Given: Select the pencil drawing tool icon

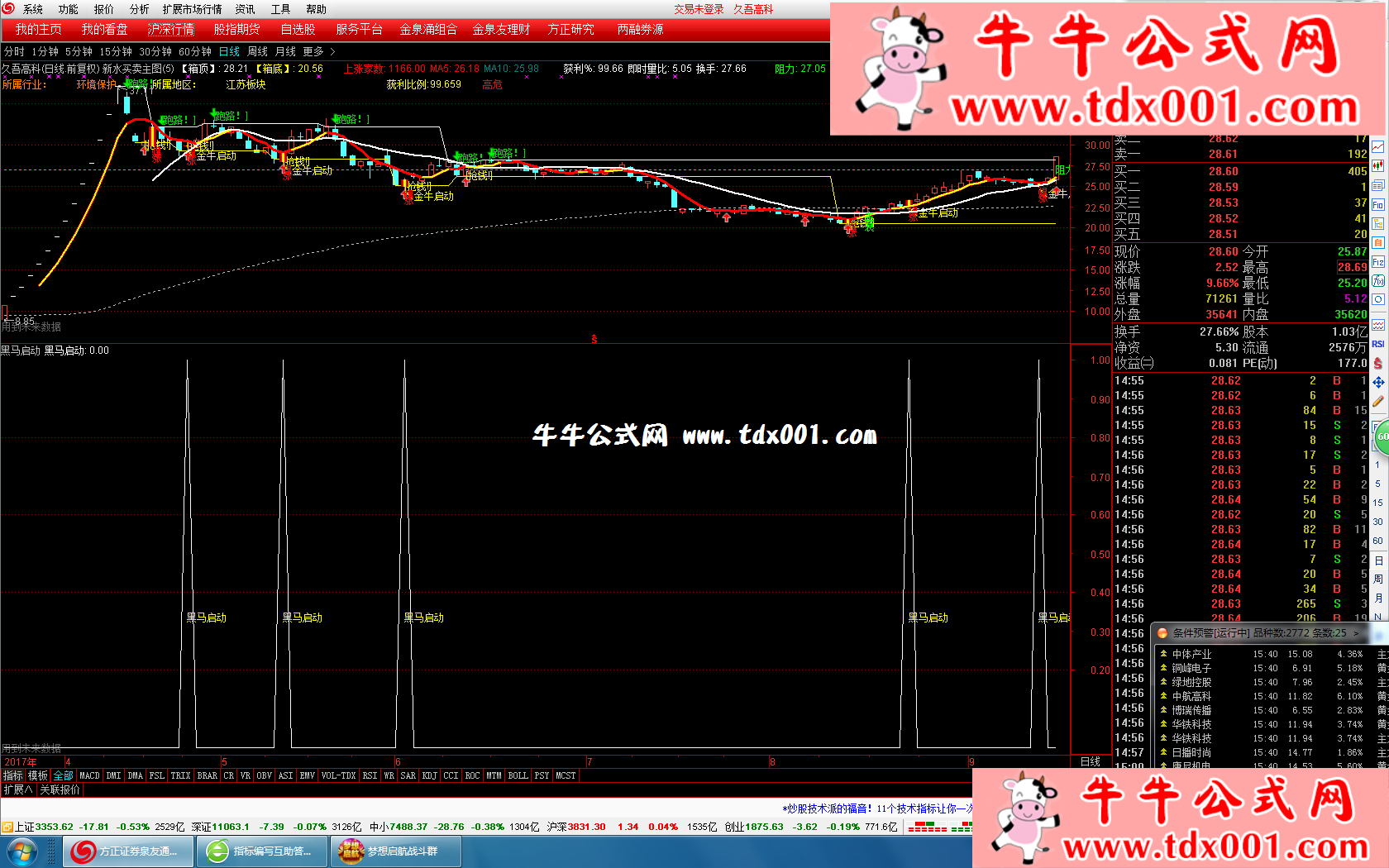Looking at the screenshot, I should (x=1378, y=402).
